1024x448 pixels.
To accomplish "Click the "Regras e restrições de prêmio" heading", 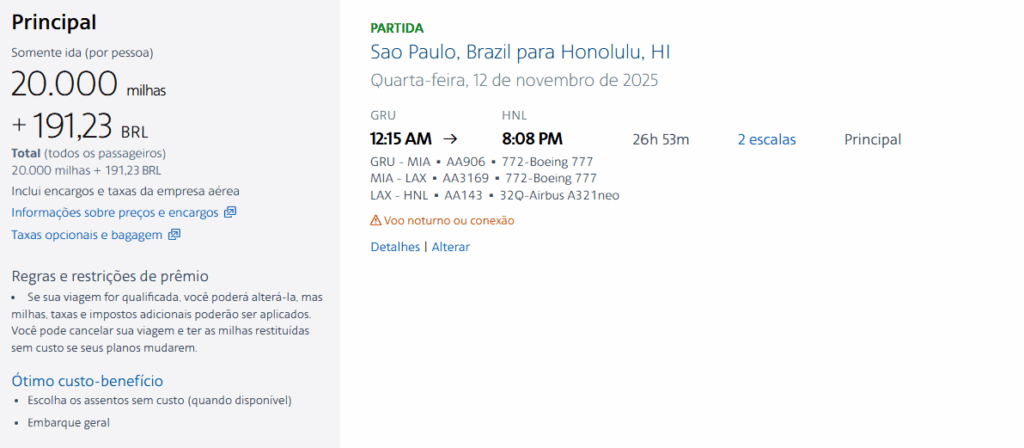I will (x=110, y=276).
